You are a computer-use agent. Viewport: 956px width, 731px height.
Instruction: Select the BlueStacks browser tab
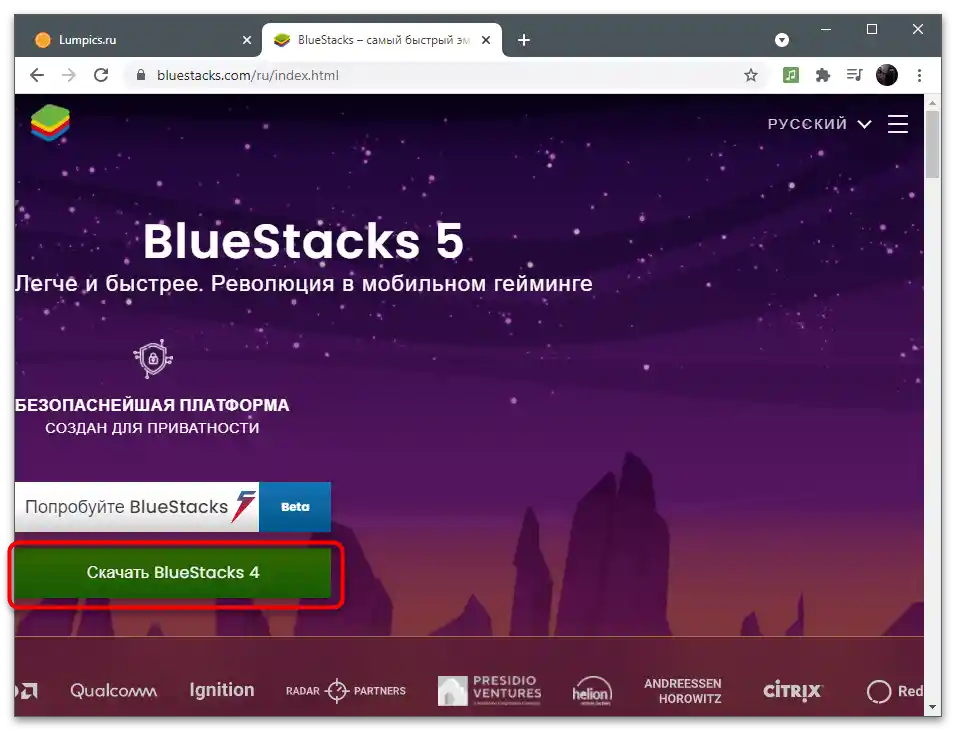[381, 40]
